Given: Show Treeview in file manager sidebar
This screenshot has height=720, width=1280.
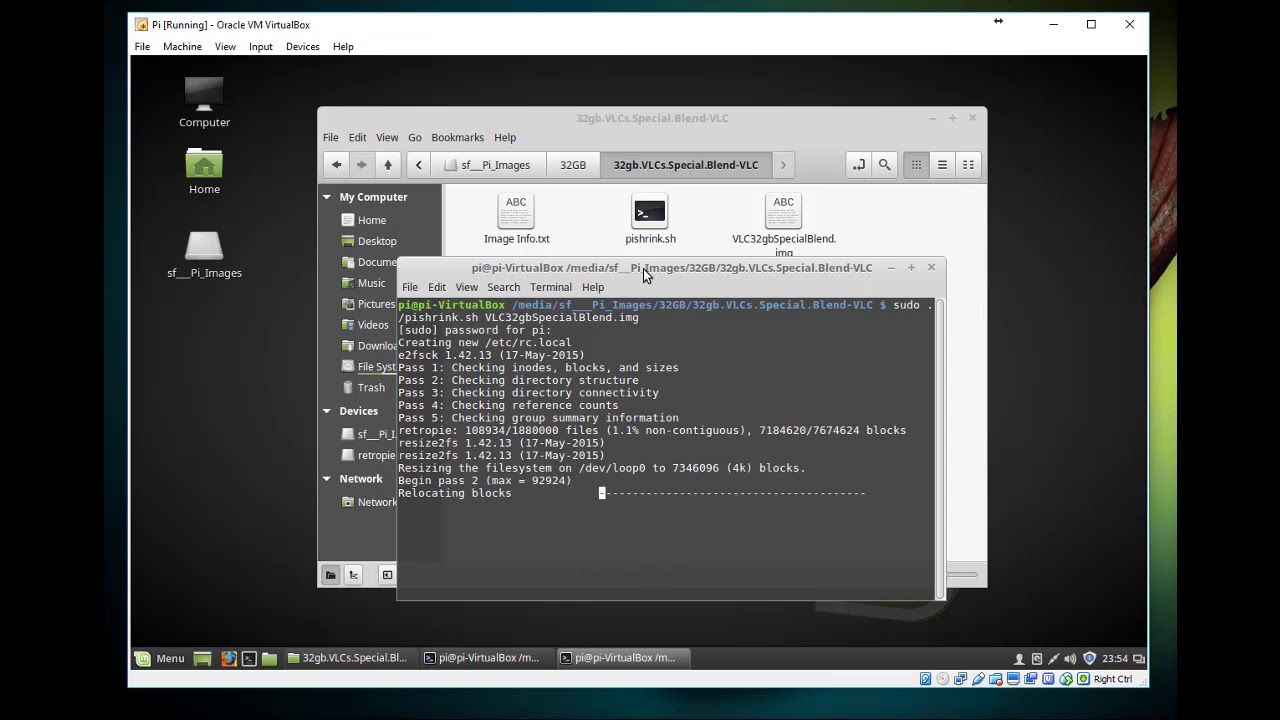Looking at the screenshot, I should [x=353, y=575].
